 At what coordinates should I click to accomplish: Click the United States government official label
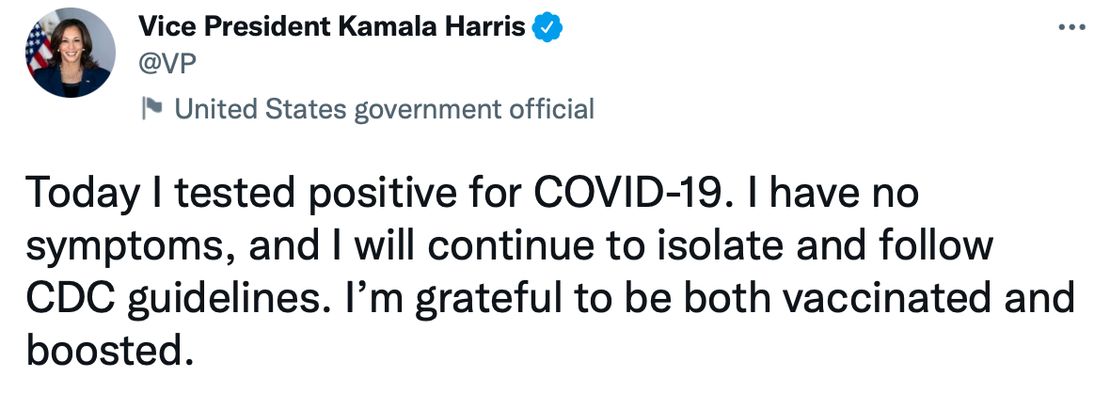click(x=384, y=109)
